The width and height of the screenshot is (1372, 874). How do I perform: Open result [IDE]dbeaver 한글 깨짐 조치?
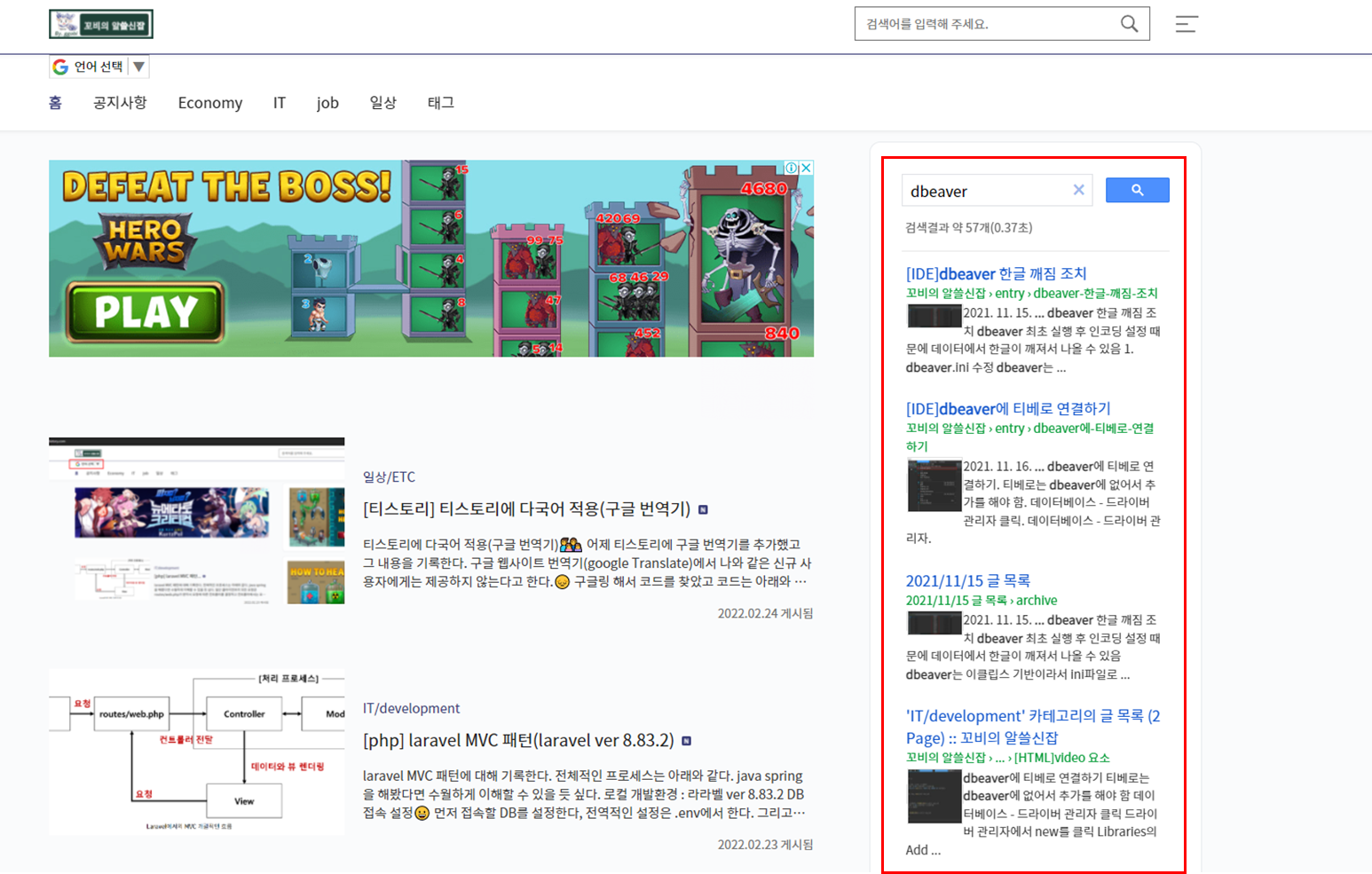point(996,273)
